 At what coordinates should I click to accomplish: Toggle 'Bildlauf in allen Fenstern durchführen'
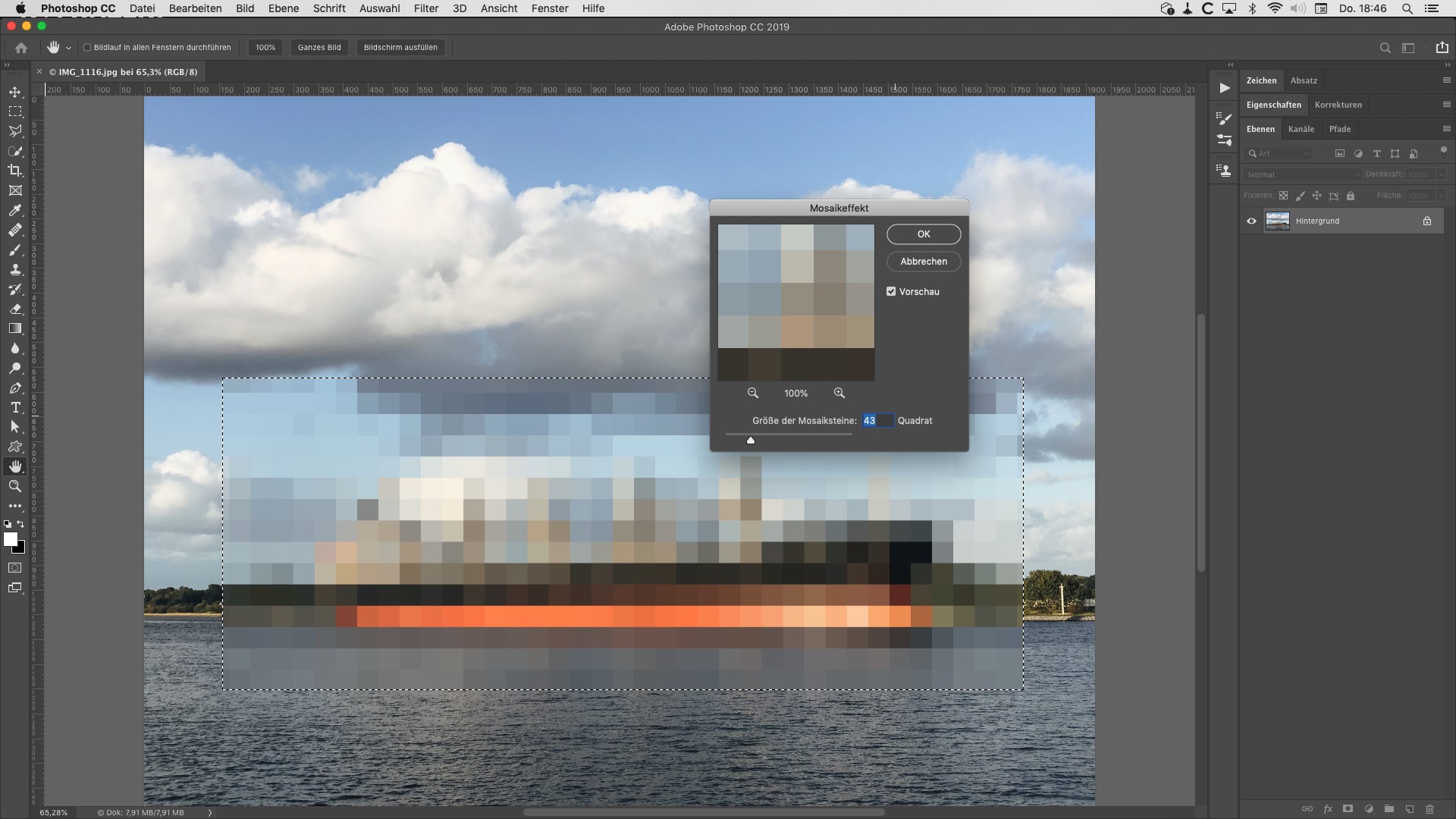tap(87, 47)
